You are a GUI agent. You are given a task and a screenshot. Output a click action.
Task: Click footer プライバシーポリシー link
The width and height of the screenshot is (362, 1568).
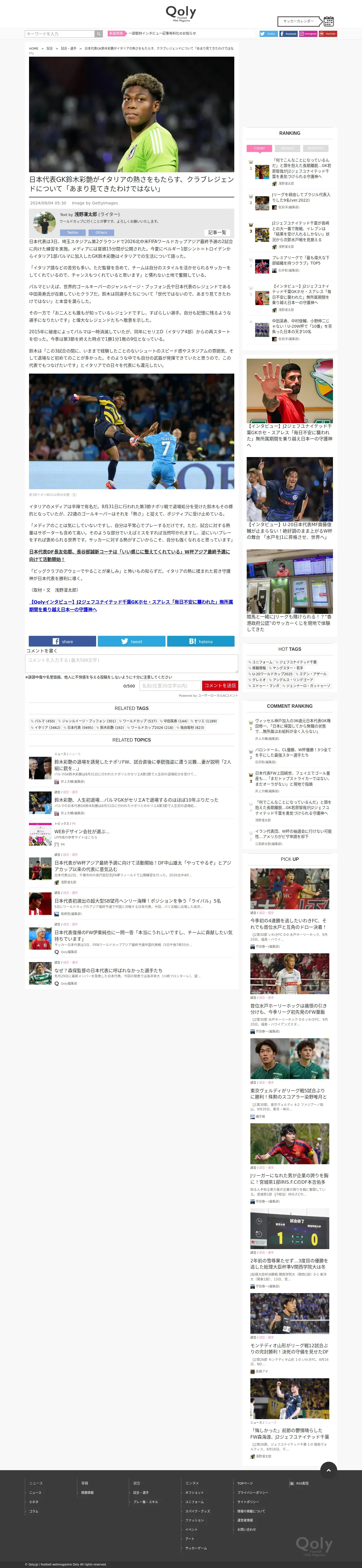(253, 1492)
